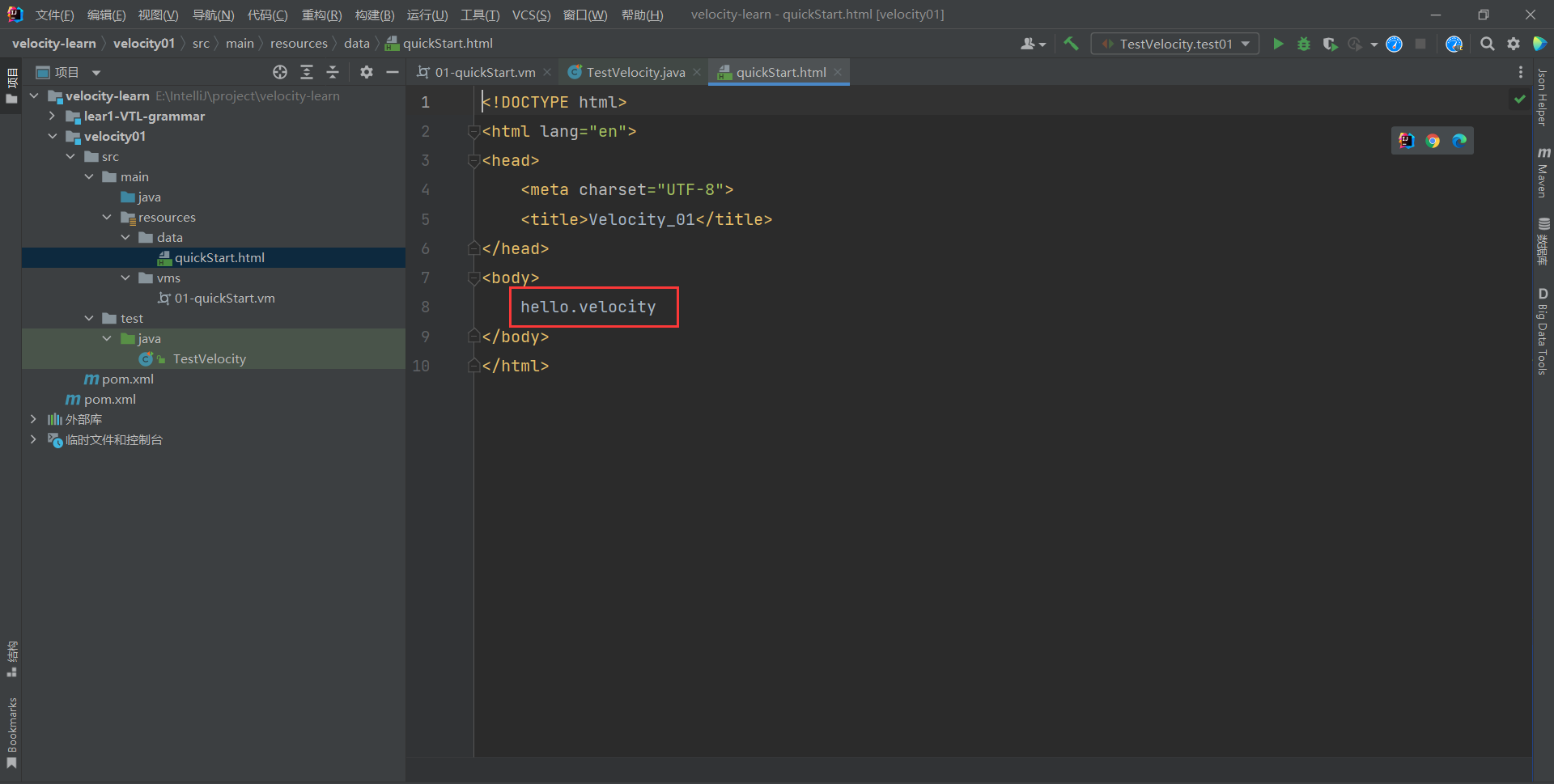Select 01-quickStart.vm in project tree

click(x=214, y=298)
